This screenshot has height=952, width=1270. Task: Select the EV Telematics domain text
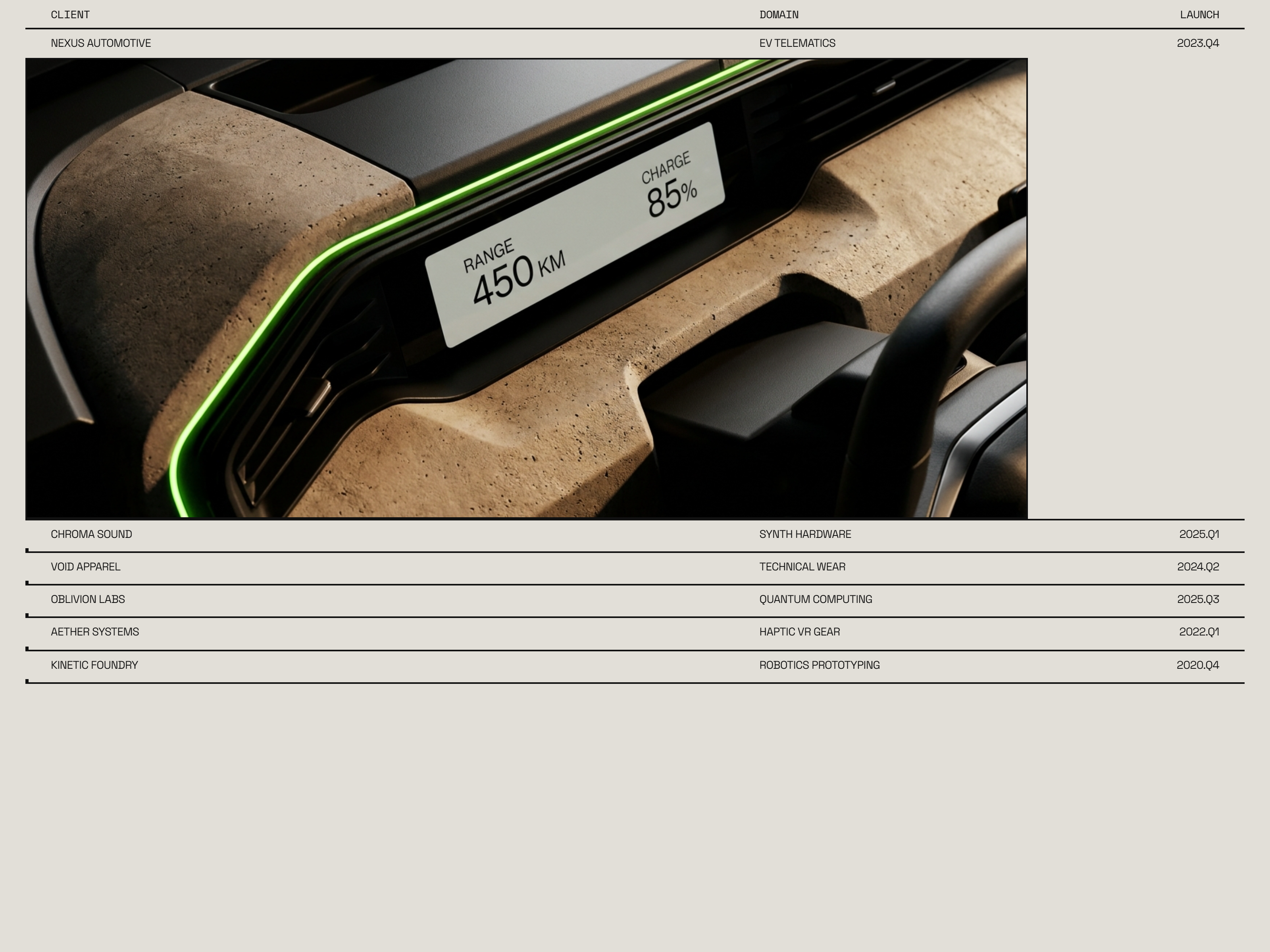pos(797,43)
